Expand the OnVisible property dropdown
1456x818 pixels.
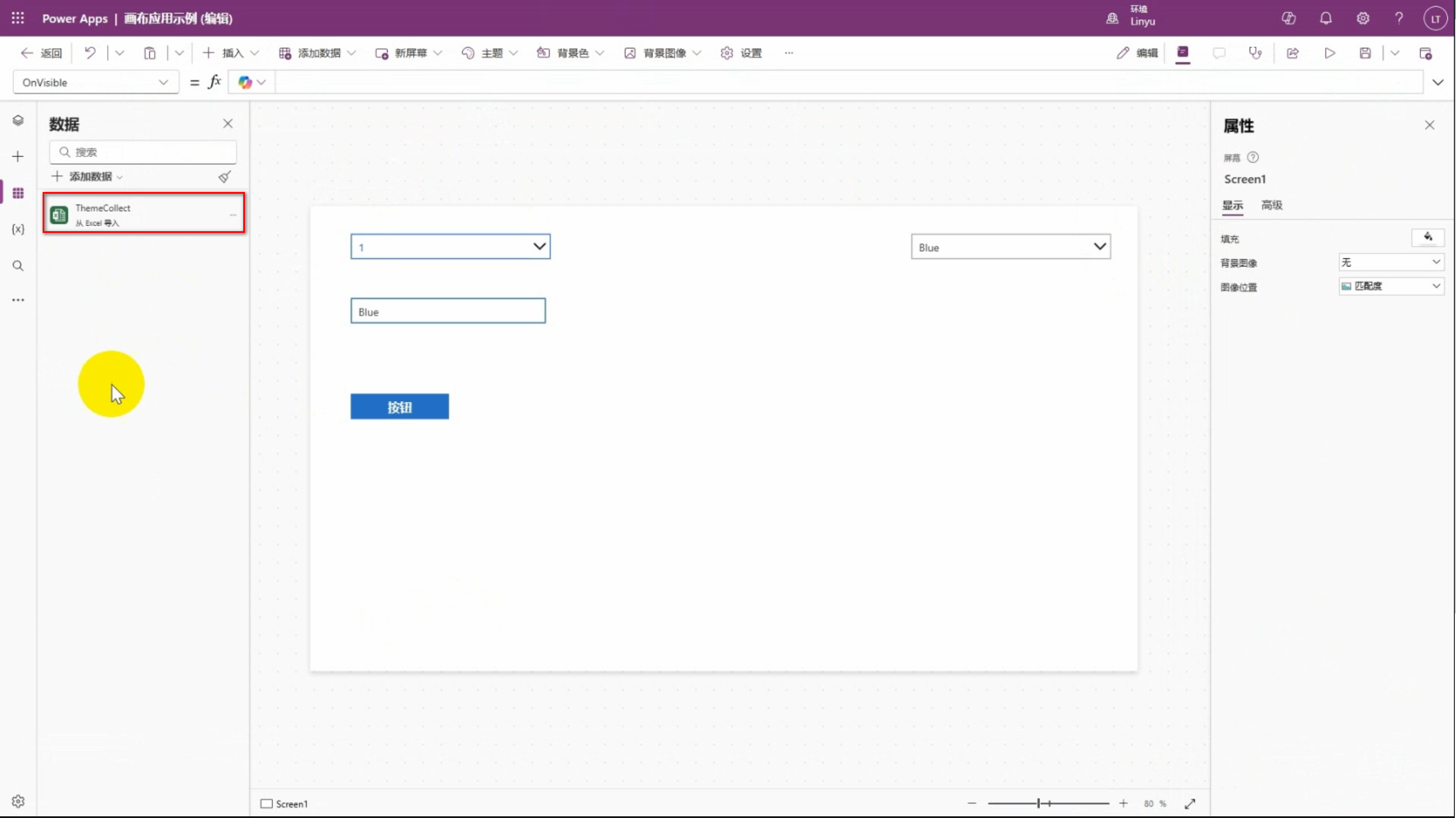(163, 82)
